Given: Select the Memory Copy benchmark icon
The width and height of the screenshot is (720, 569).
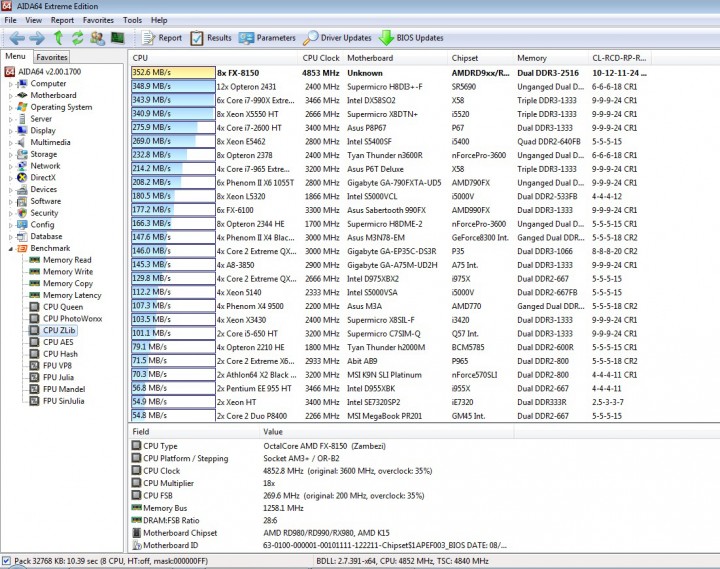Looking at the screenshot, I should (34, 283).
